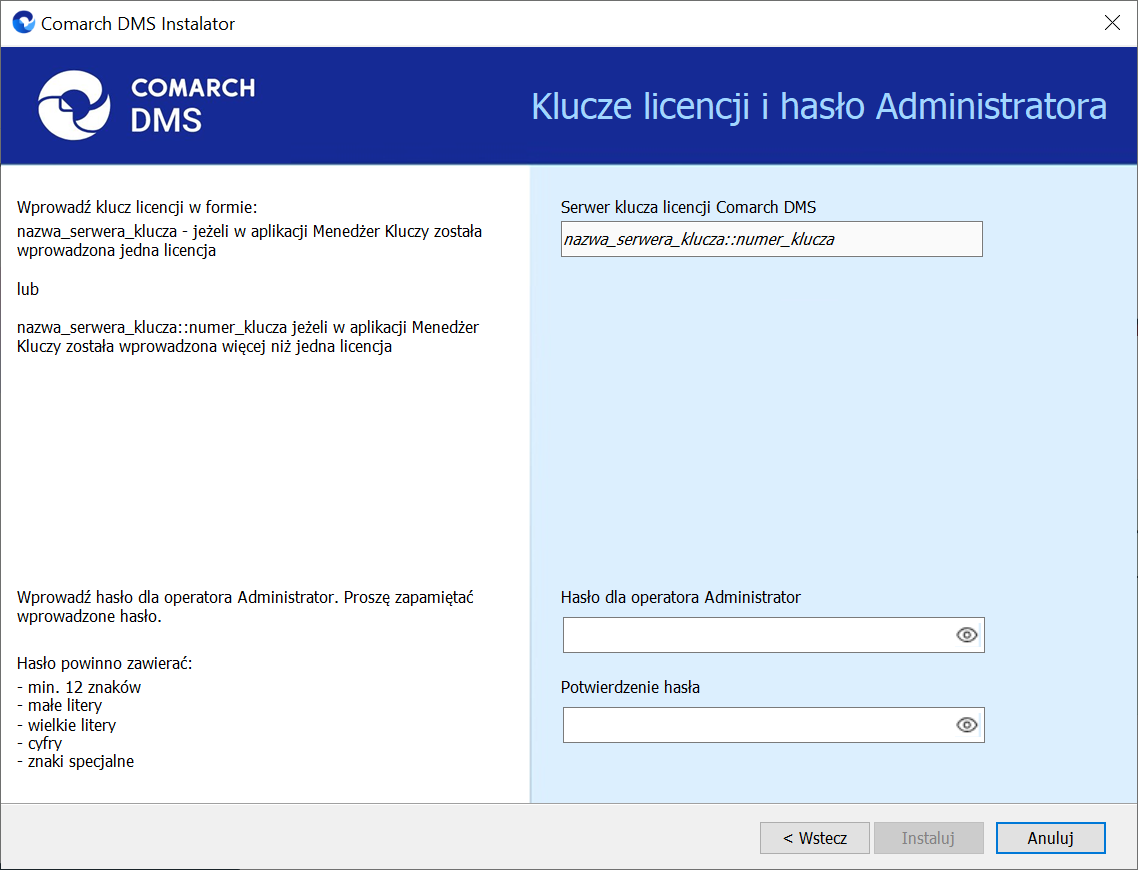
Task: Click the text Hasło powinno zawierać
Action: tap(105, 663)
